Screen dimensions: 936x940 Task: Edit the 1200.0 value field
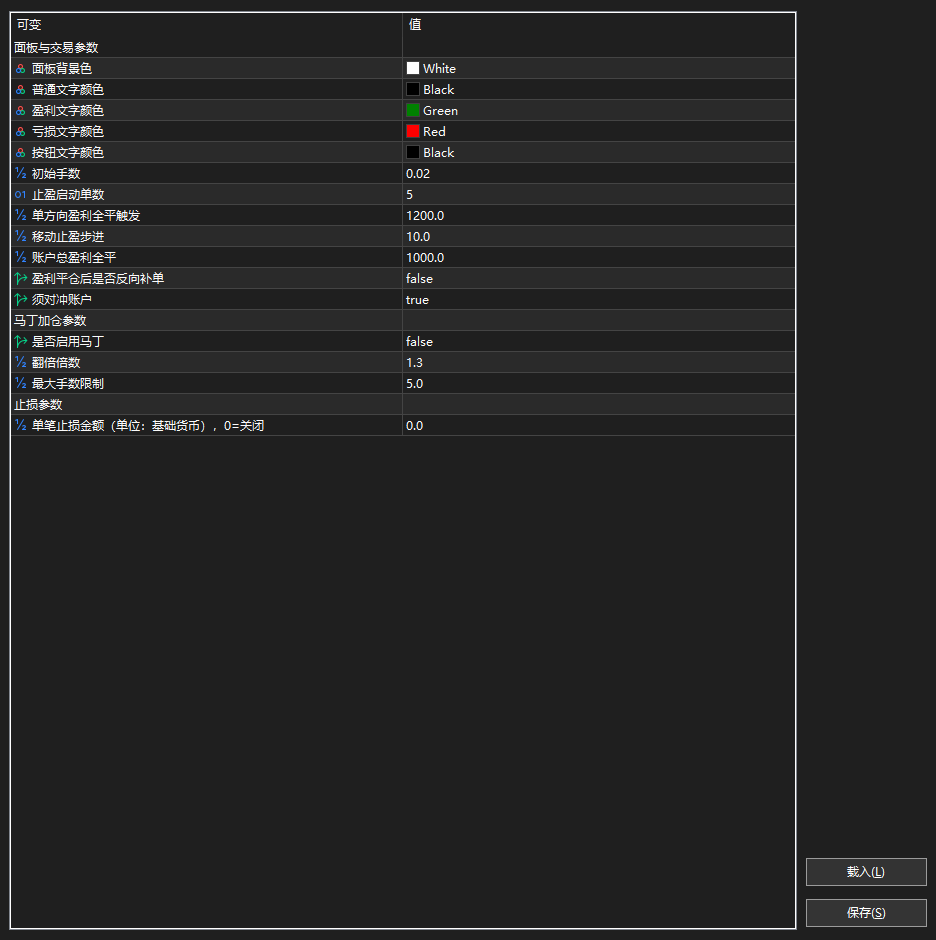point(598,216)
